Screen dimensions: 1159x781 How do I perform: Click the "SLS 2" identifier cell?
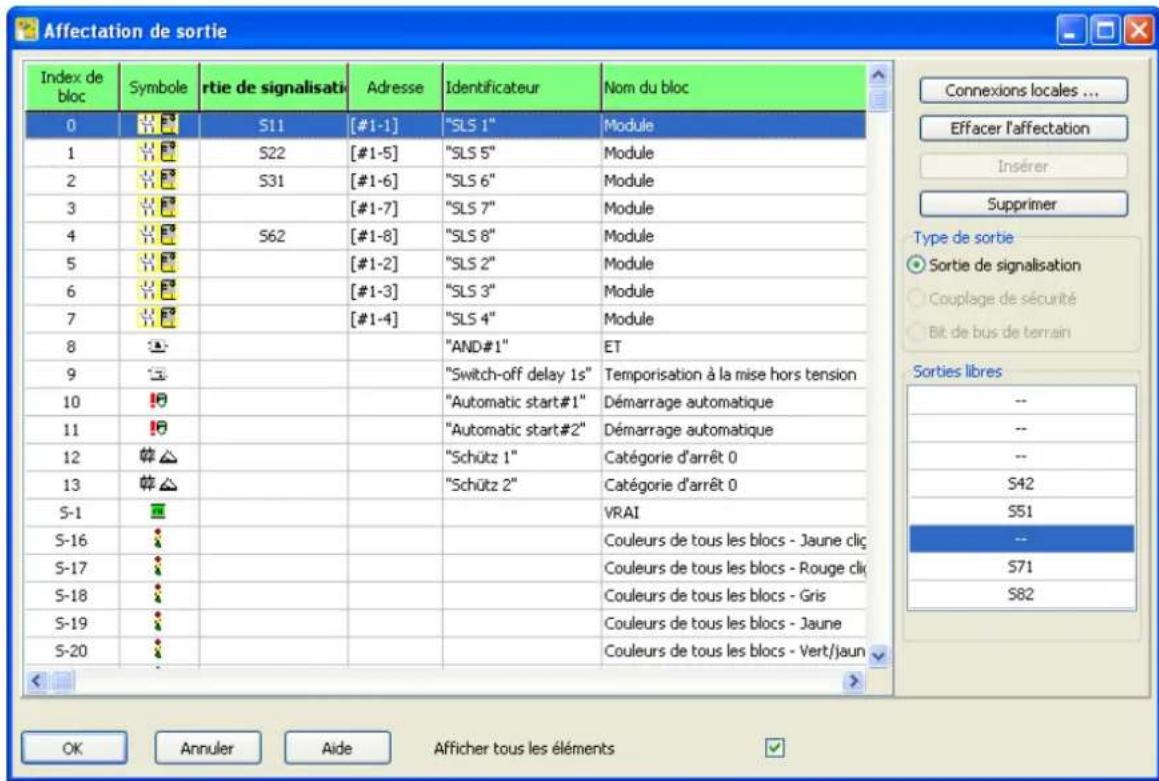[522, 264]
